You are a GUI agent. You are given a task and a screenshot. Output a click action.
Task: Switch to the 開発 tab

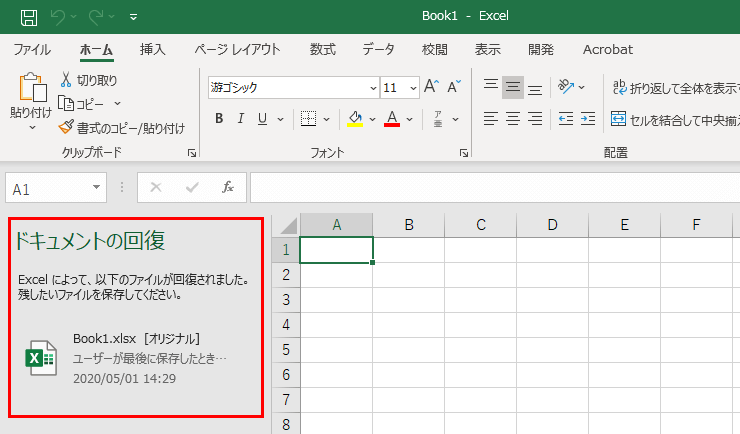(541, 50)
